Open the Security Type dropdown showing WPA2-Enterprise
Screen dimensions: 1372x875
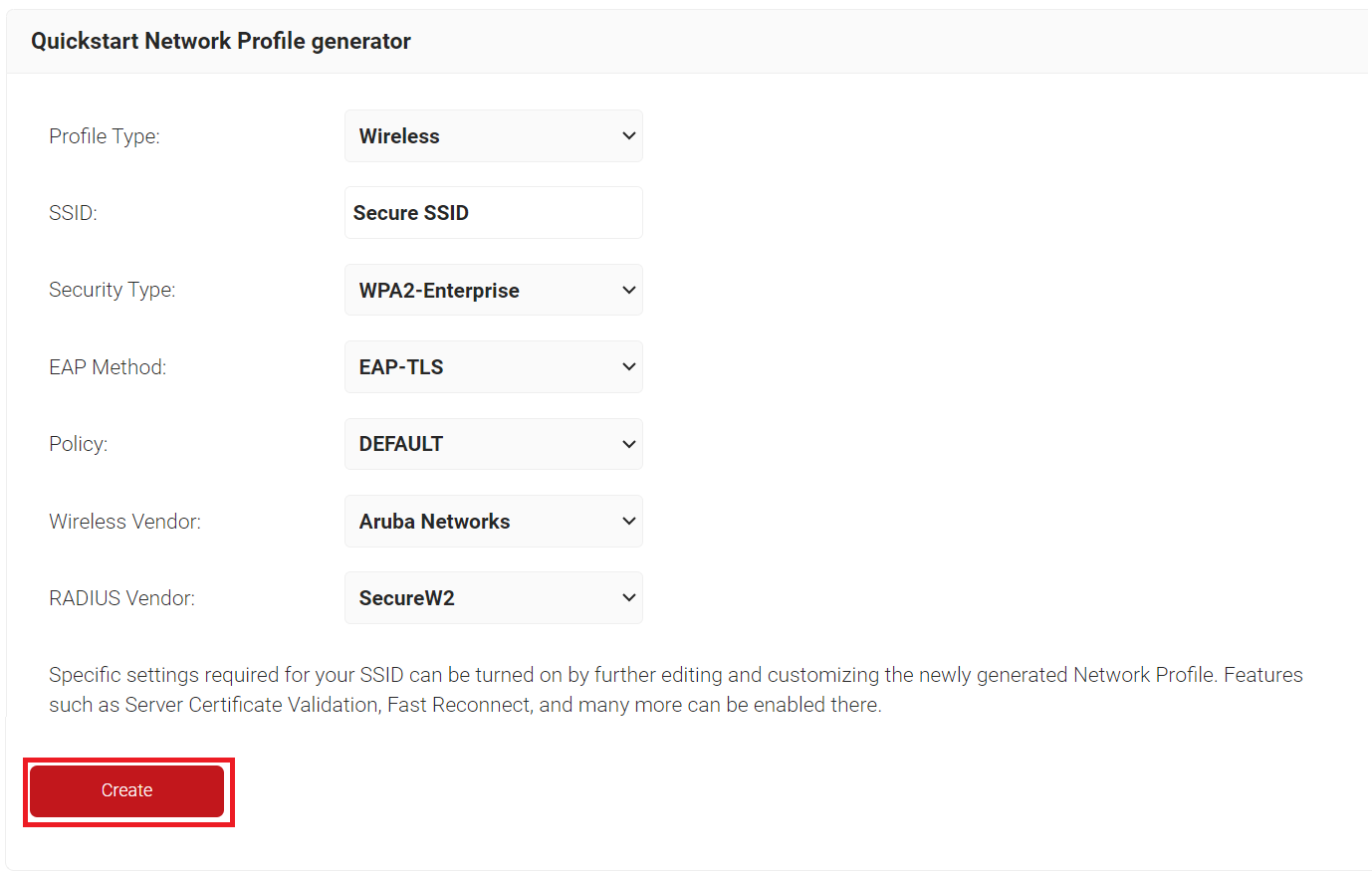click(494, 290)
